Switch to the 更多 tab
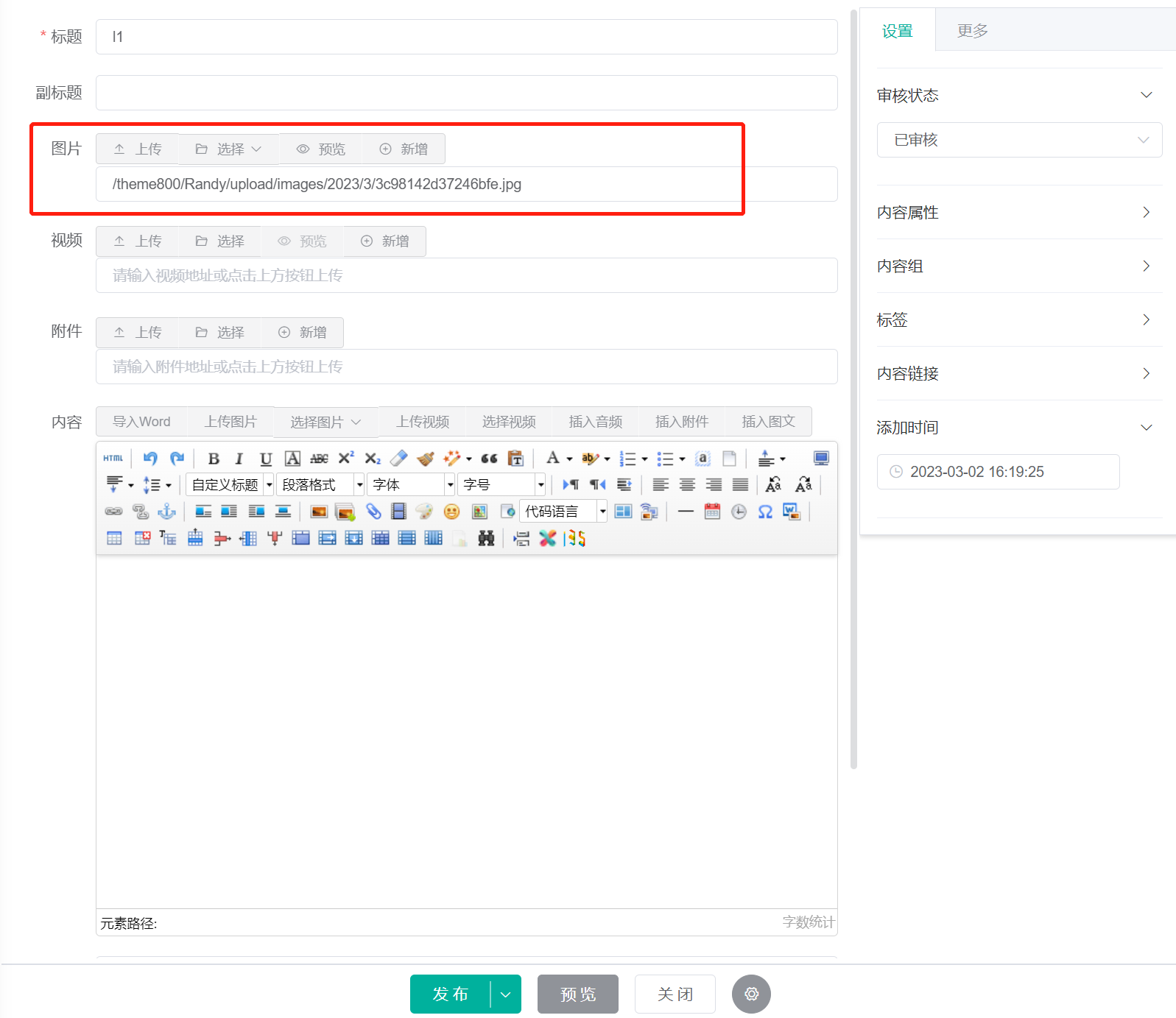 (x=972, y=31)
